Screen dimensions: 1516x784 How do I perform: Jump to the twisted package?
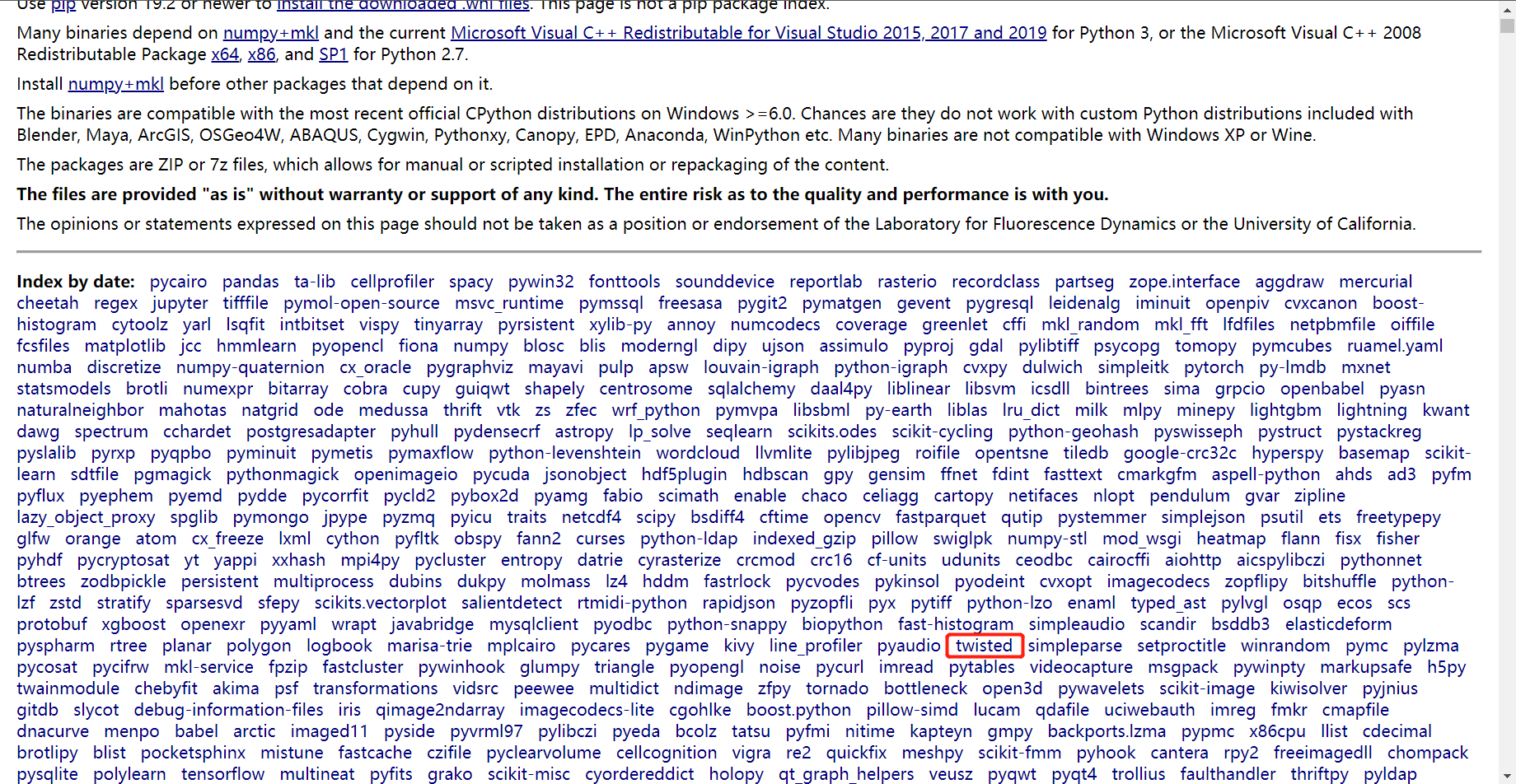985,646
